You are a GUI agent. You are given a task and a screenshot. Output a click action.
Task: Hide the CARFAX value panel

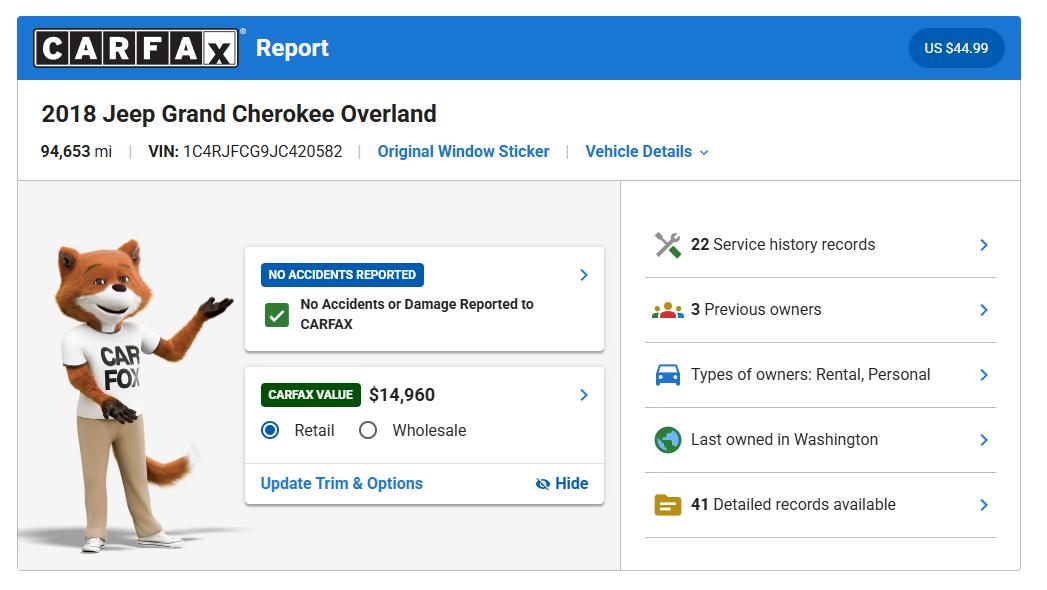tap(561, 484)
